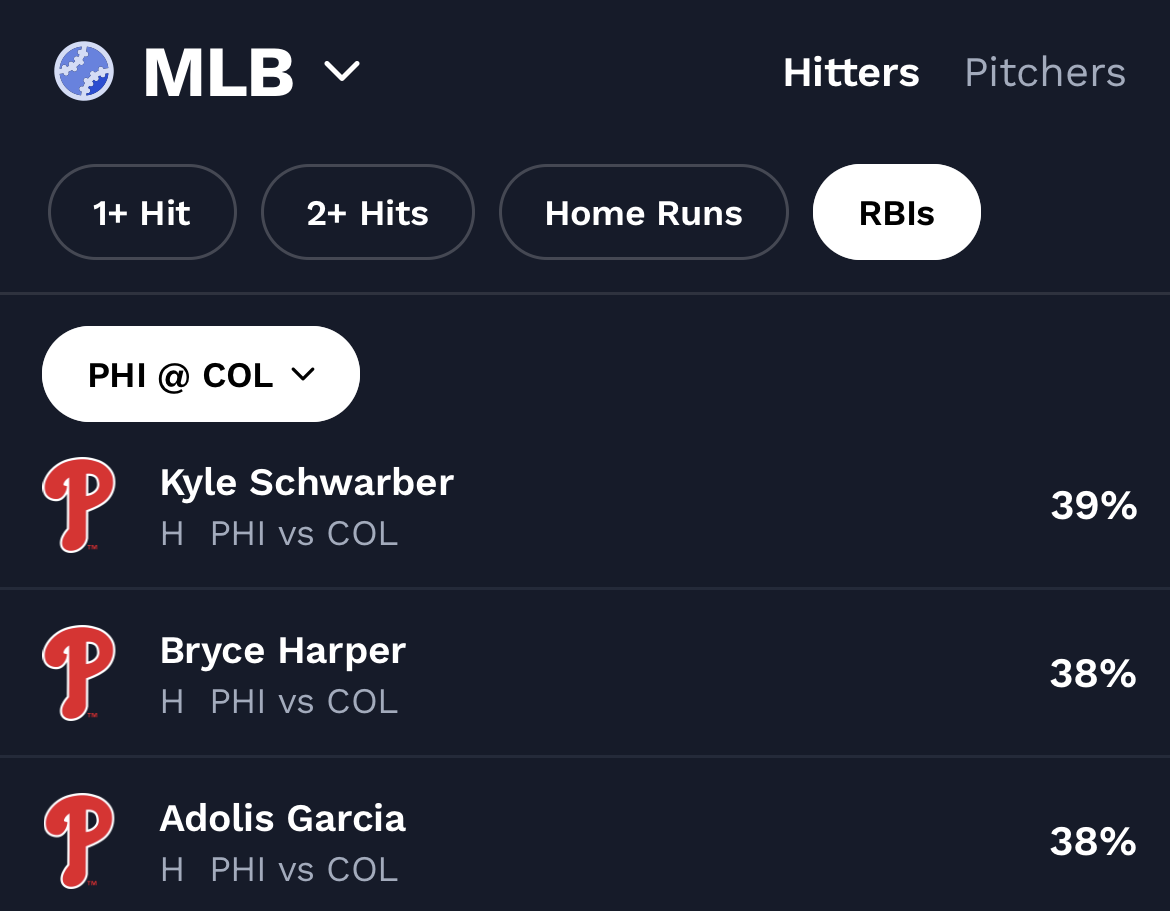
Task: Select the RBIs filter pill
Action: (897, 212)
